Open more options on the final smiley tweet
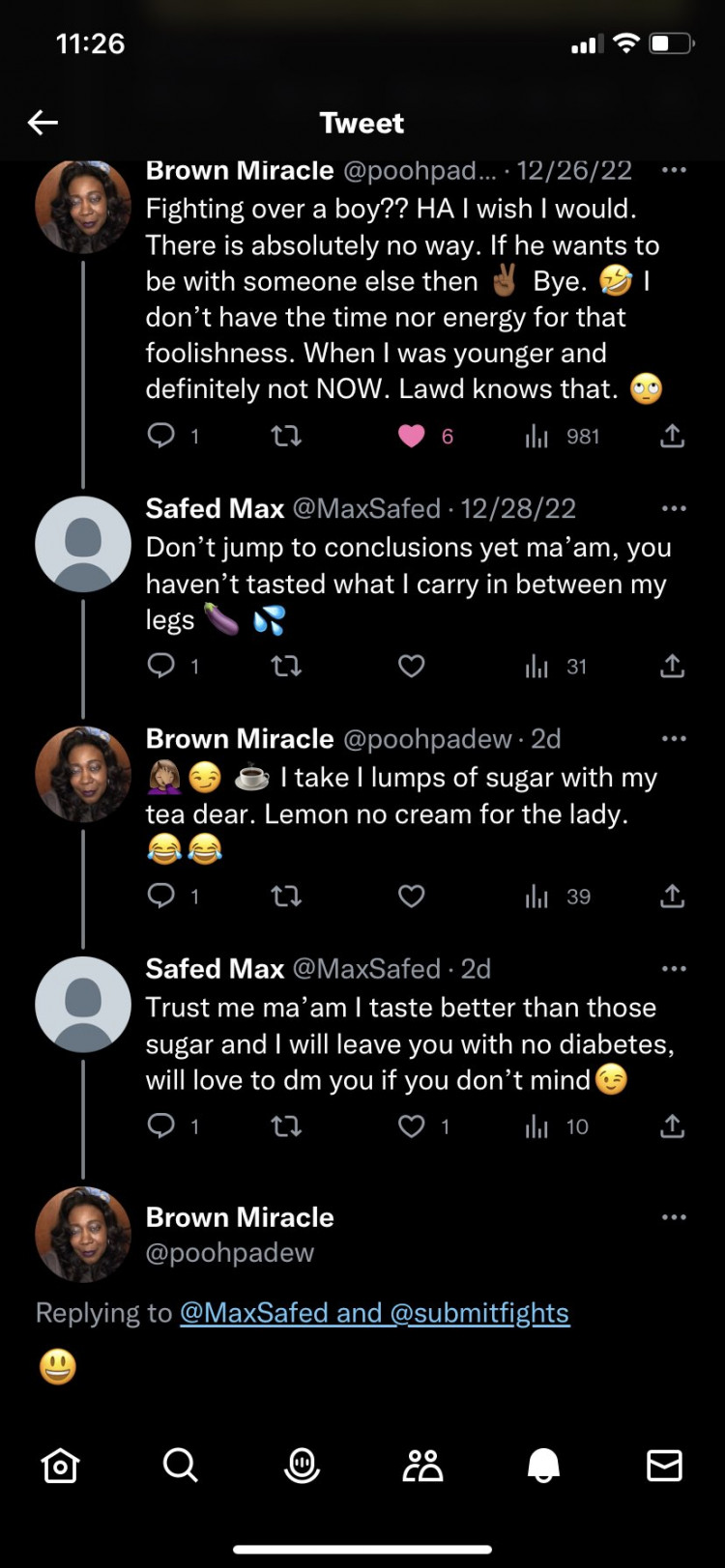 point(674,1217)
